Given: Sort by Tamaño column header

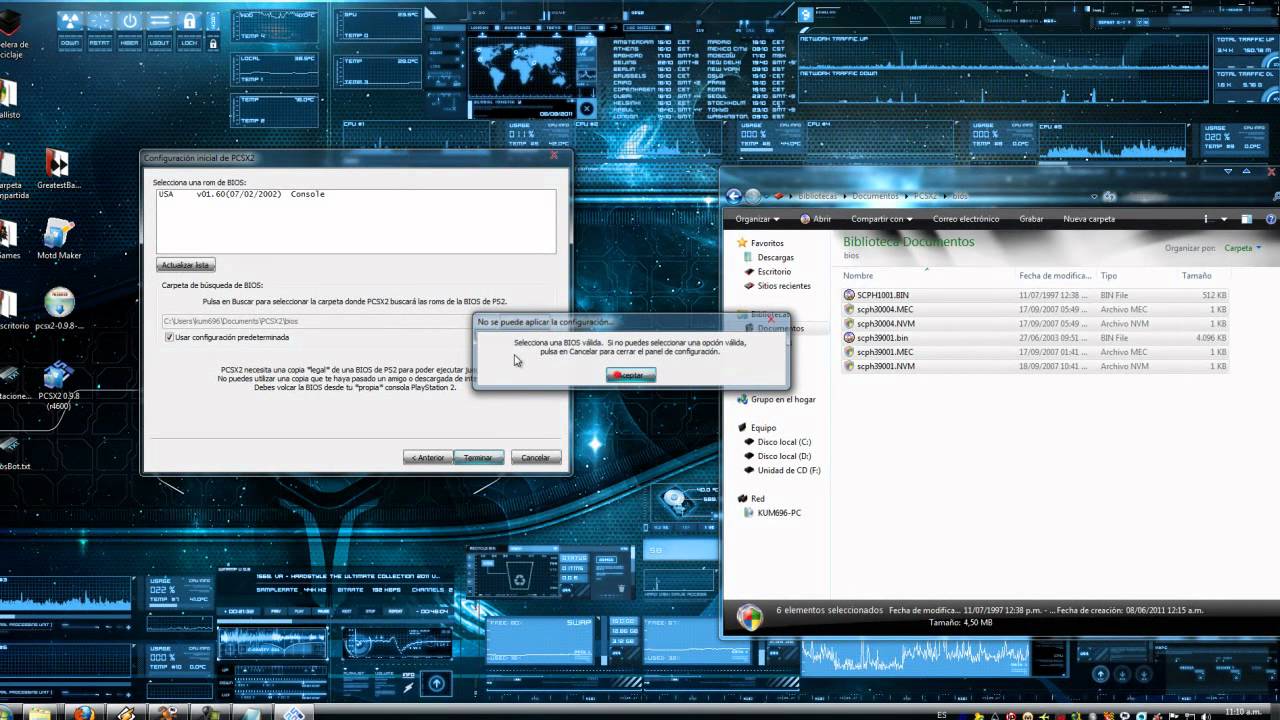Looking at the screenshot, I should 1204,276.
